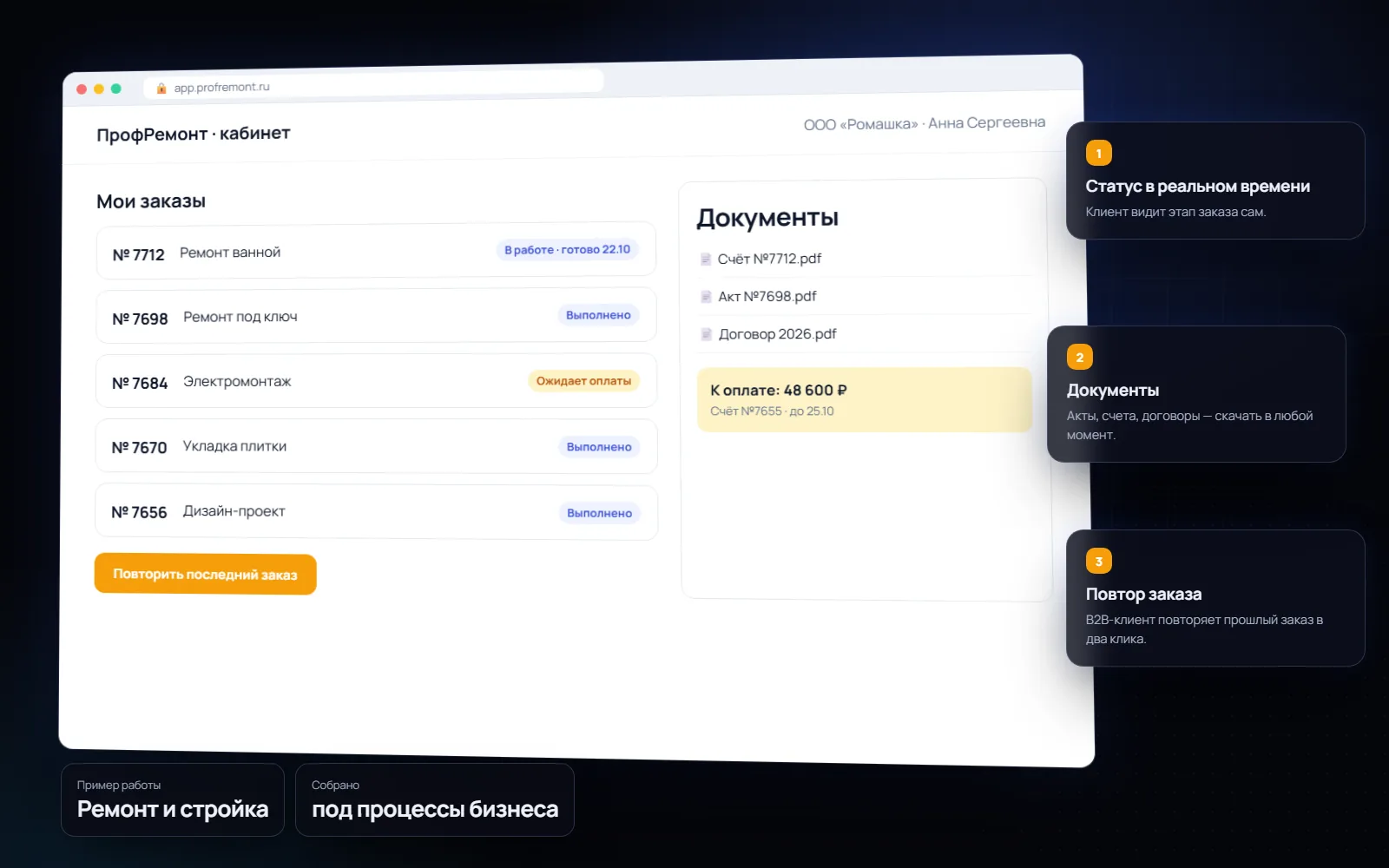Click the 'В работе · готово 22.10' status badge
This screenshot has width=1389, height=868.
point(568,249)
